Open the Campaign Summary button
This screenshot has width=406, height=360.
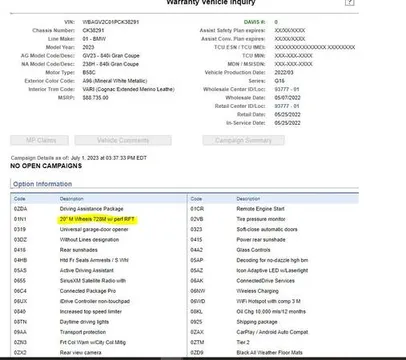[243, 140]
